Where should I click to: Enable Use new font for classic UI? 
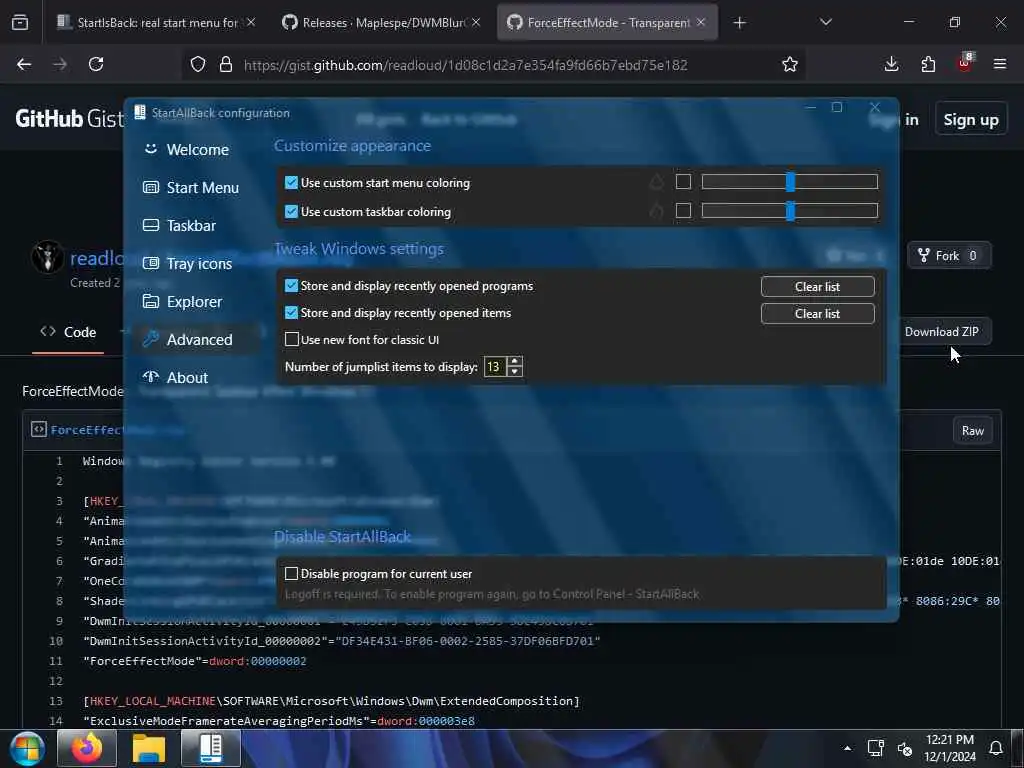292,340
